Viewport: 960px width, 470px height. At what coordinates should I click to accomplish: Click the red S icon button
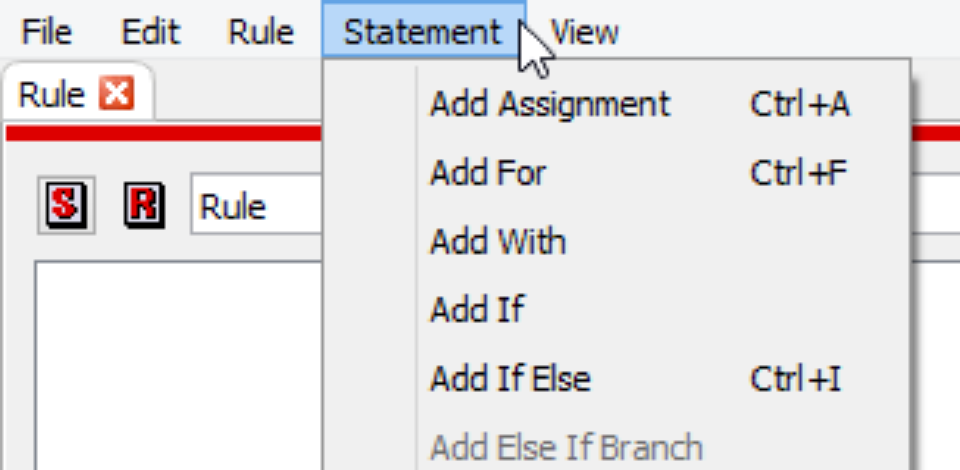66,206
